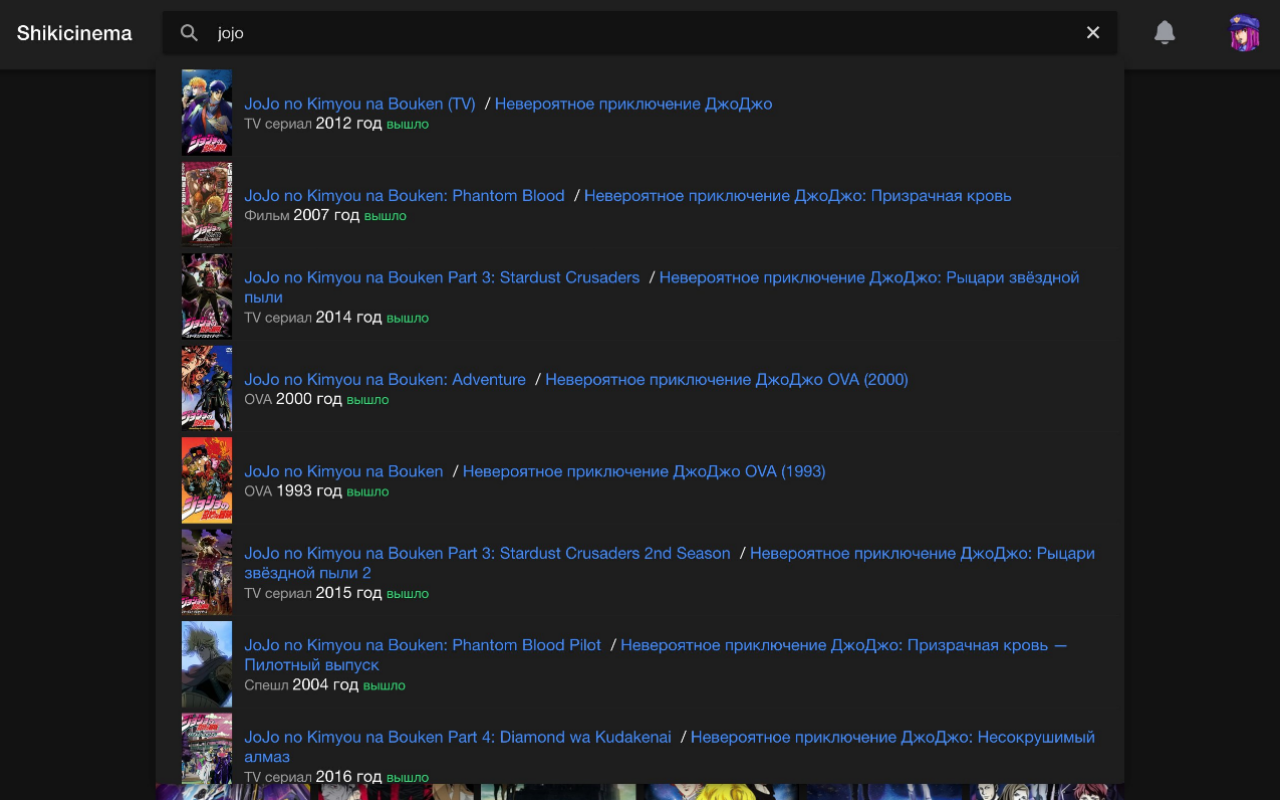This screenshot has width=1280, height=800.
Task: Open Невероятное приключение ДжоДжо Russian title
Action: pyautogui.click(x=633, y=104)
